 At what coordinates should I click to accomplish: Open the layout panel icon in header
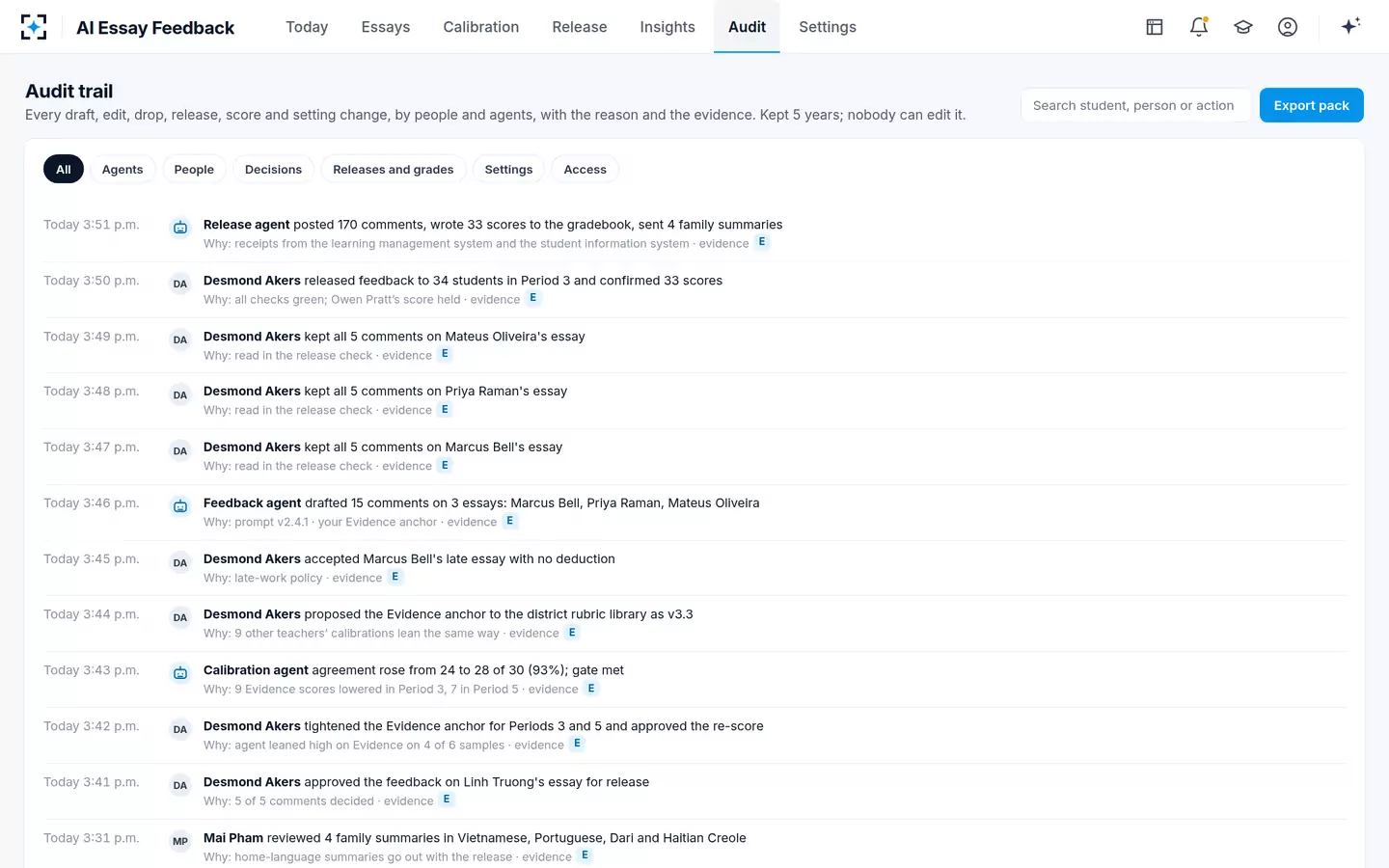pos(1155,27)
